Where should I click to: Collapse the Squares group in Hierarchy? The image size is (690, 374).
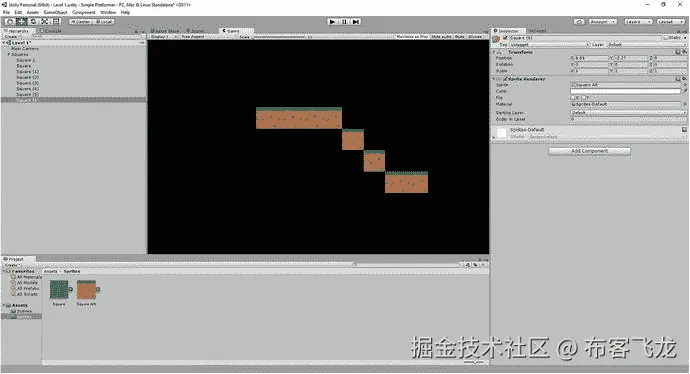(x=8, y=54)
